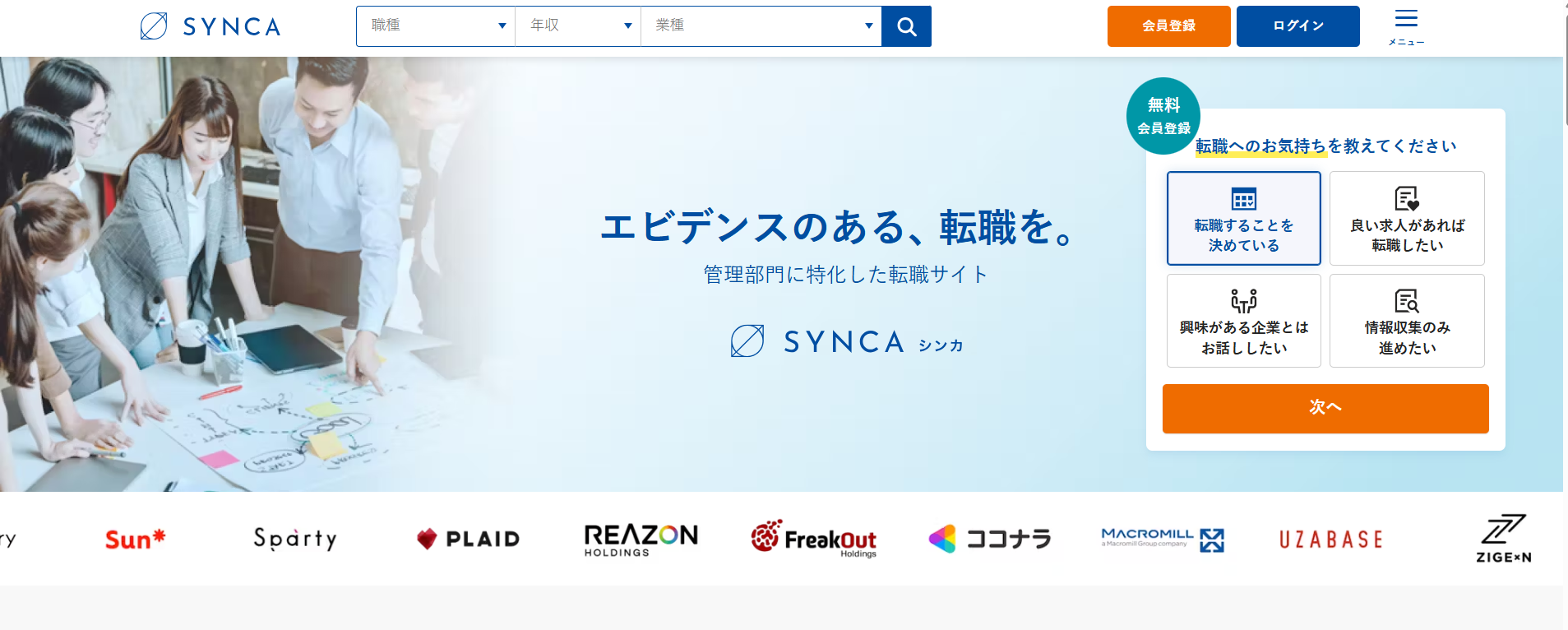Click the REAZON HOLDINGS logo

pyautogui.click(x=641, y=540)
